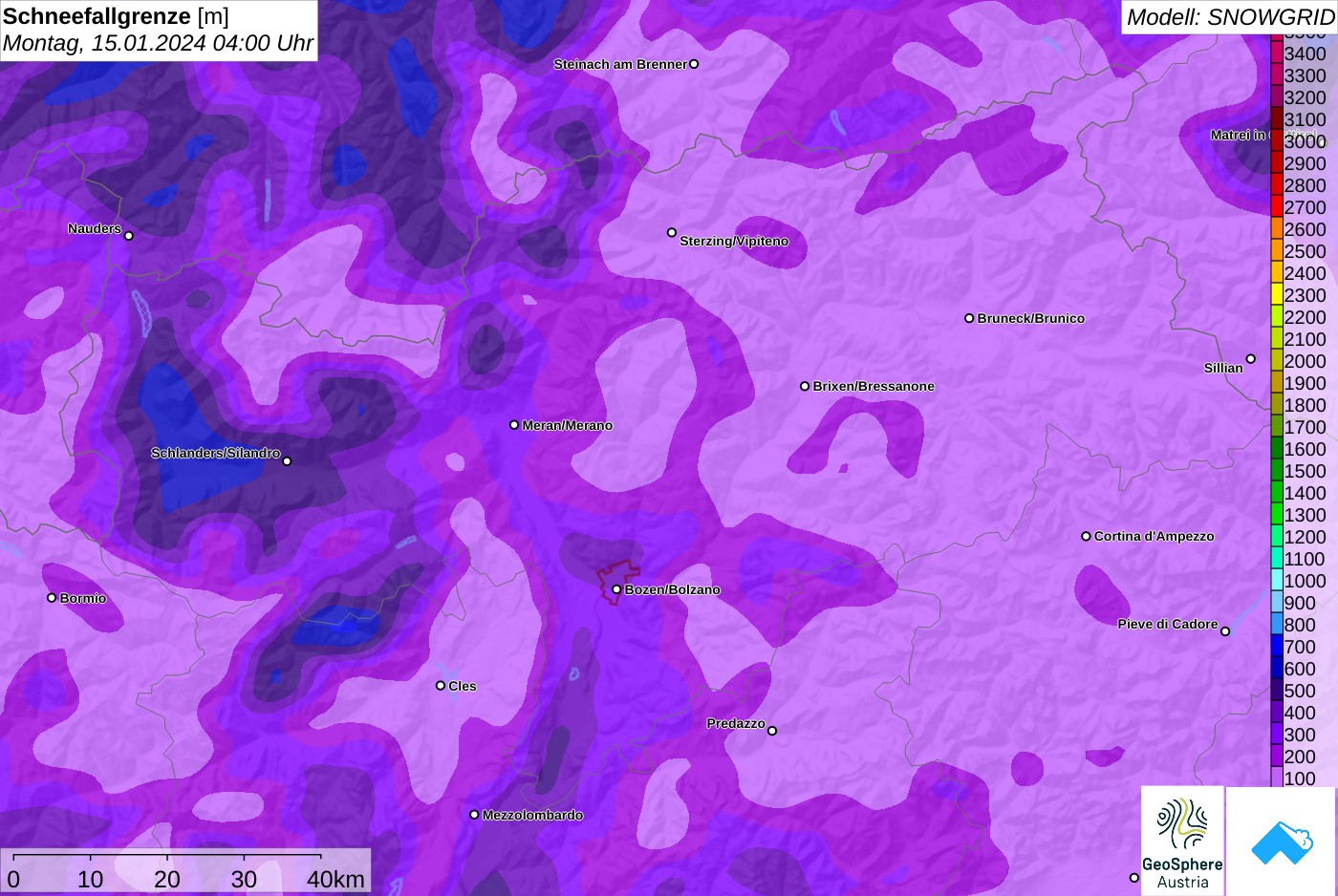
Task: Select the 1500 m legend color swatch
Action: click(x=1277, y=471)
